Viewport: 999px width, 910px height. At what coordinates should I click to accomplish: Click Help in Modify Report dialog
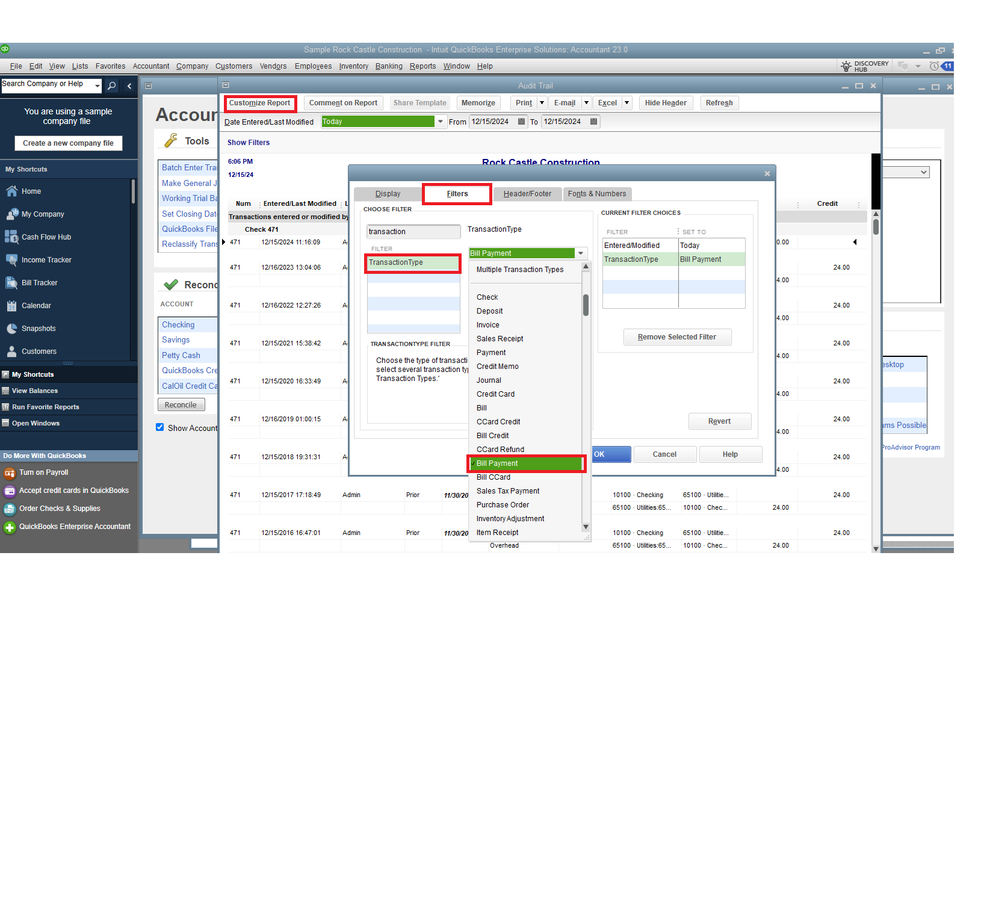coord(730,454)
